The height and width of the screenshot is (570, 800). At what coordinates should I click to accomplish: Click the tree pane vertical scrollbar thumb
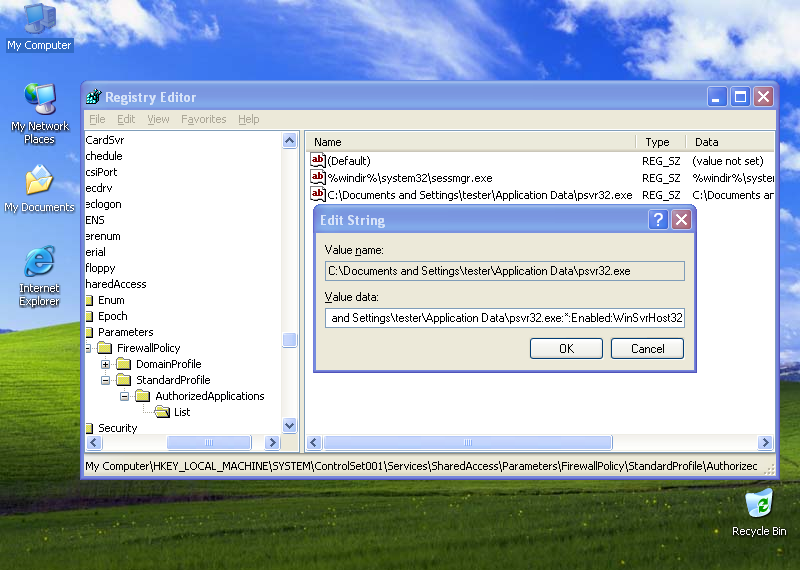[289, 340]
